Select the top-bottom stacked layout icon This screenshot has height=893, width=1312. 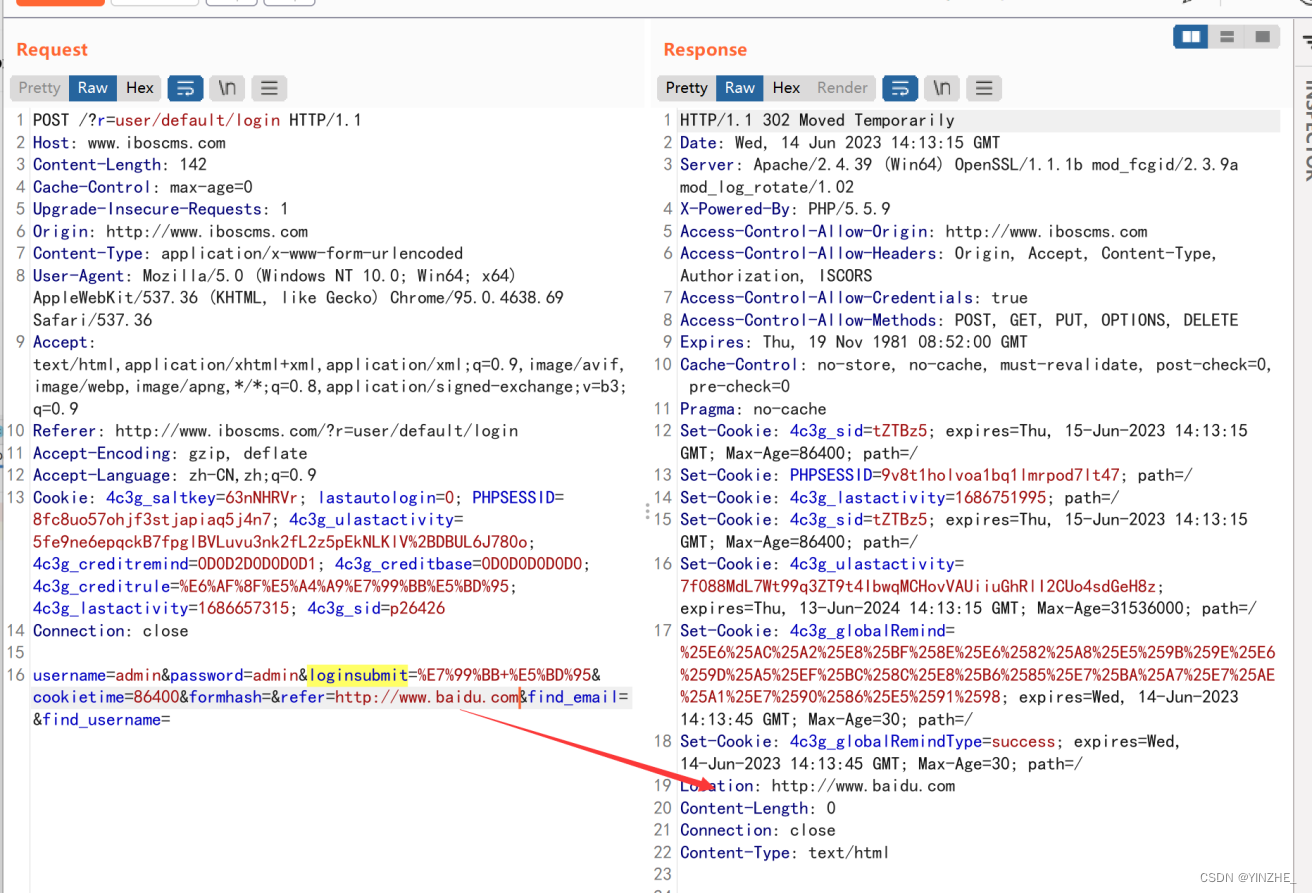(x=1227, y=37)
